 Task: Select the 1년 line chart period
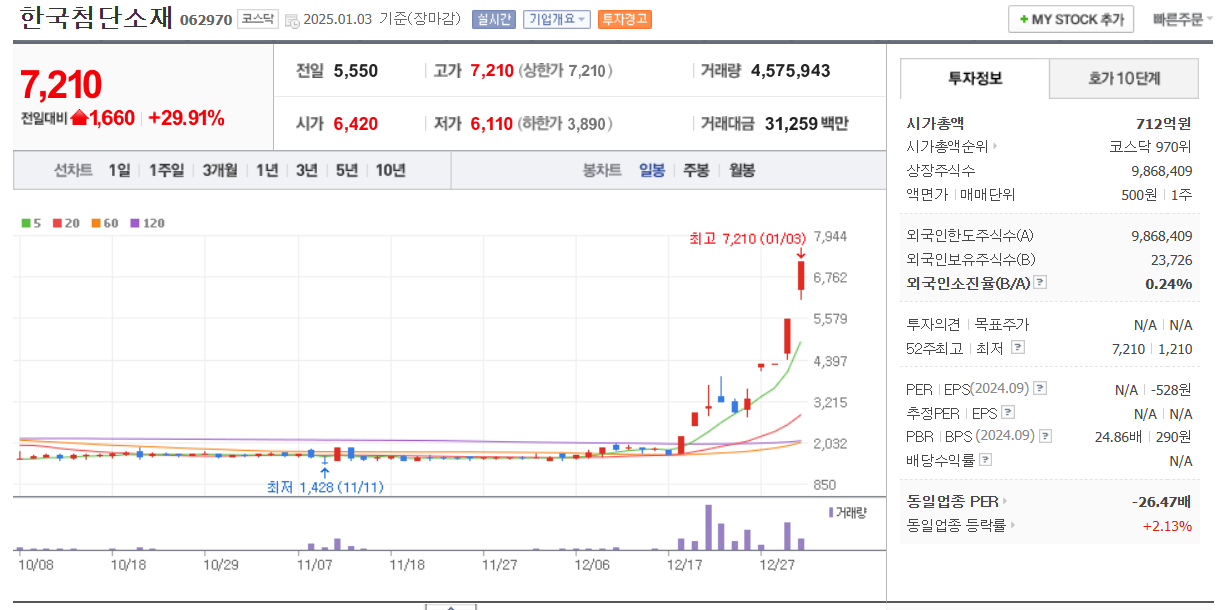click(x=267, y=170)
